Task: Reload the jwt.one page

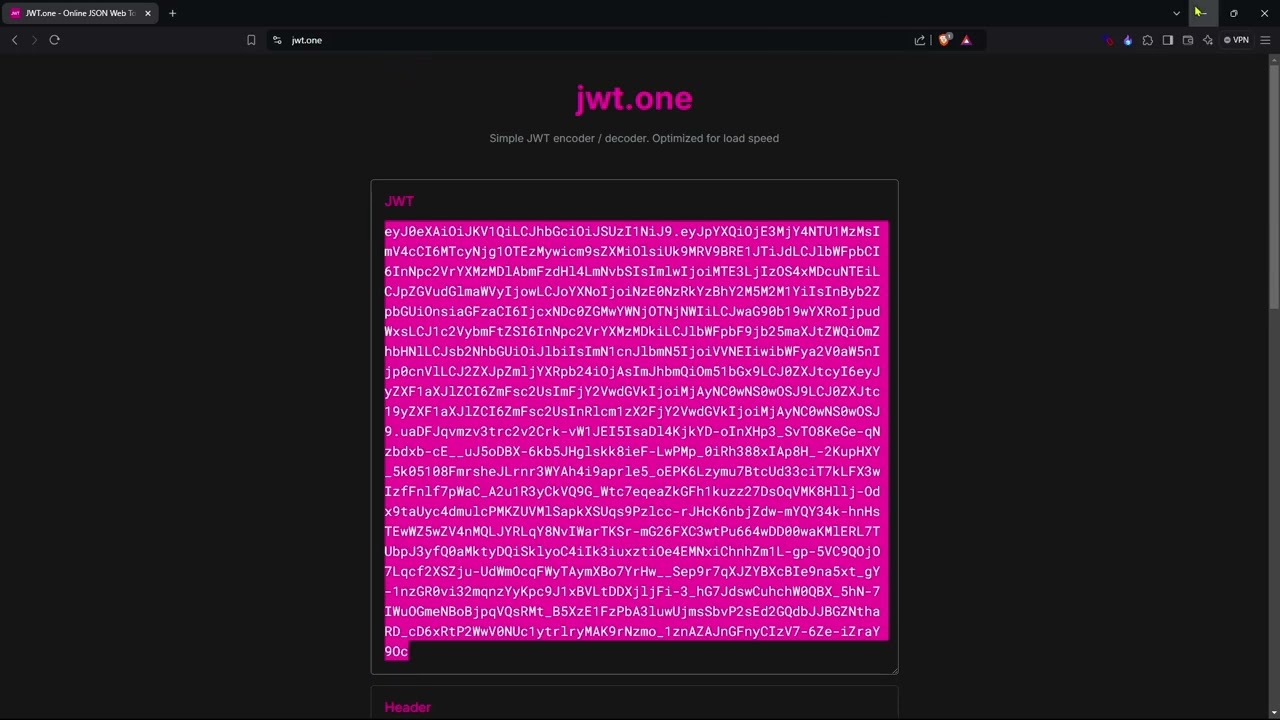Action: (54, 40)
